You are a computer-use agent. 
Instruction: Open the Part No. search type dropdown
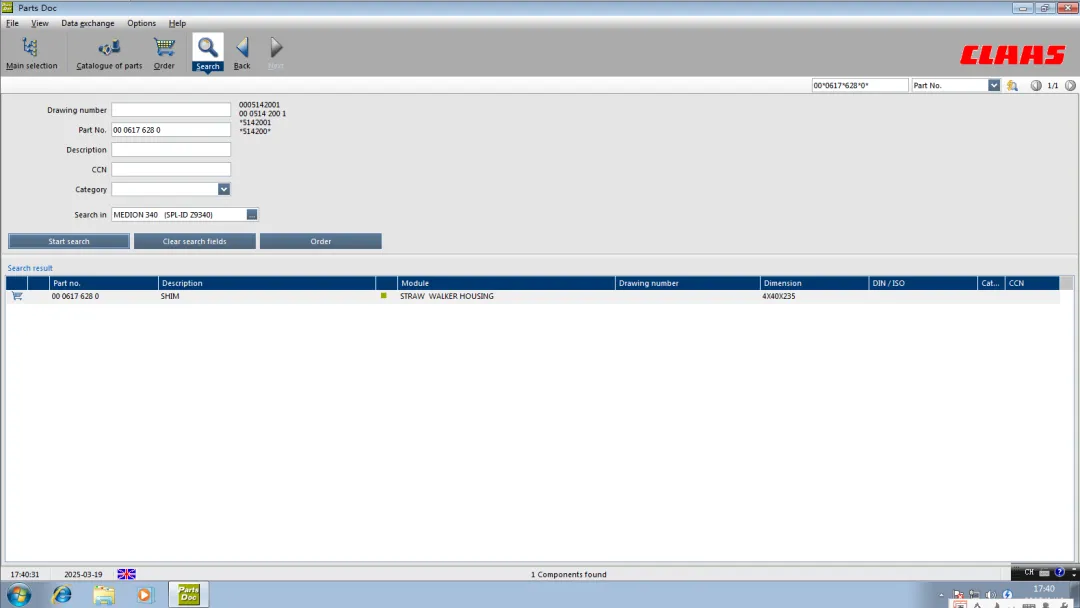(994, 85)
